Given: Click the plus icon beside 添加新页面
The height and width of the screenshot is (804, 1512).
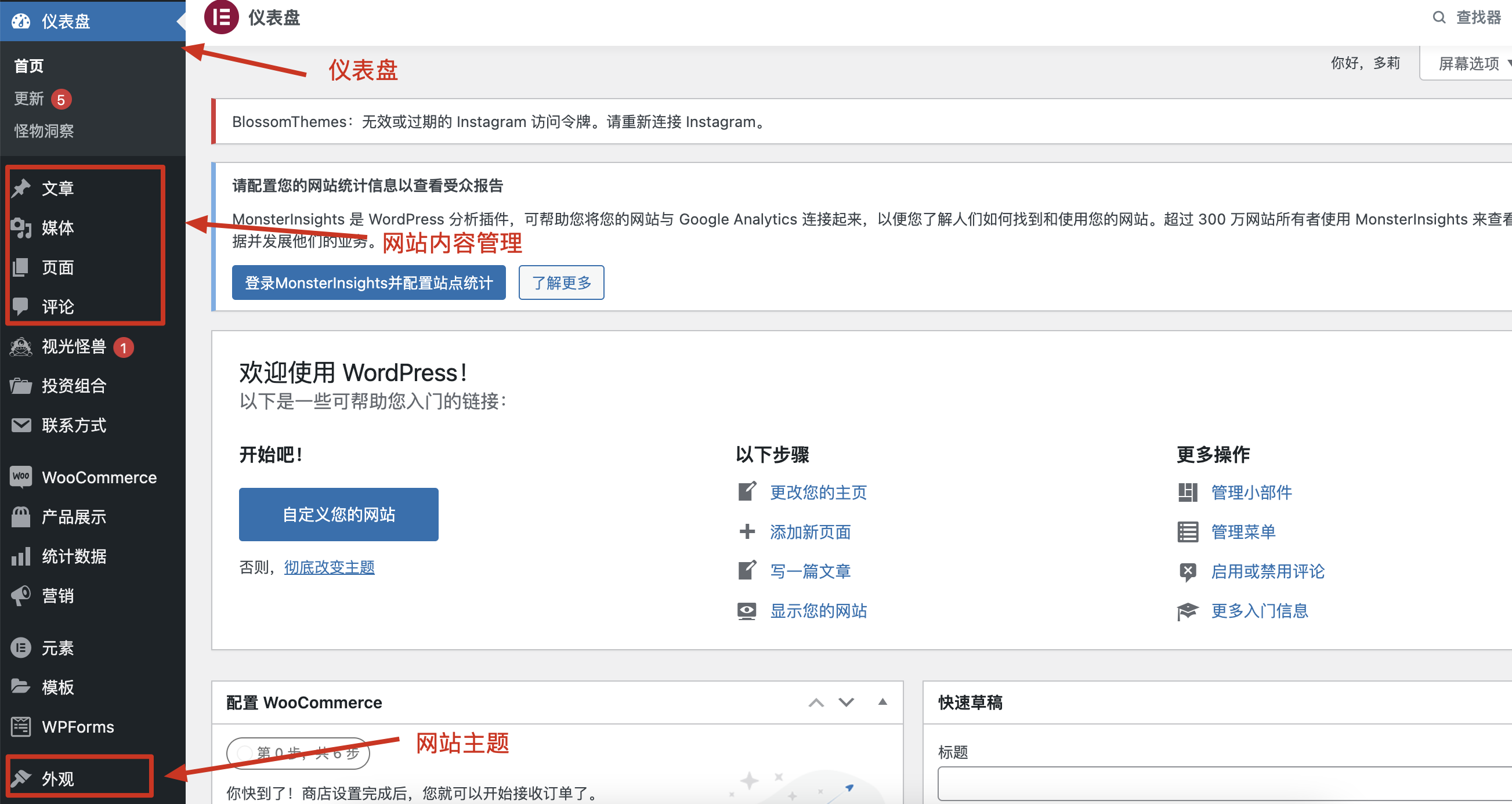Looking at the screenshot, I should [747, 532].
